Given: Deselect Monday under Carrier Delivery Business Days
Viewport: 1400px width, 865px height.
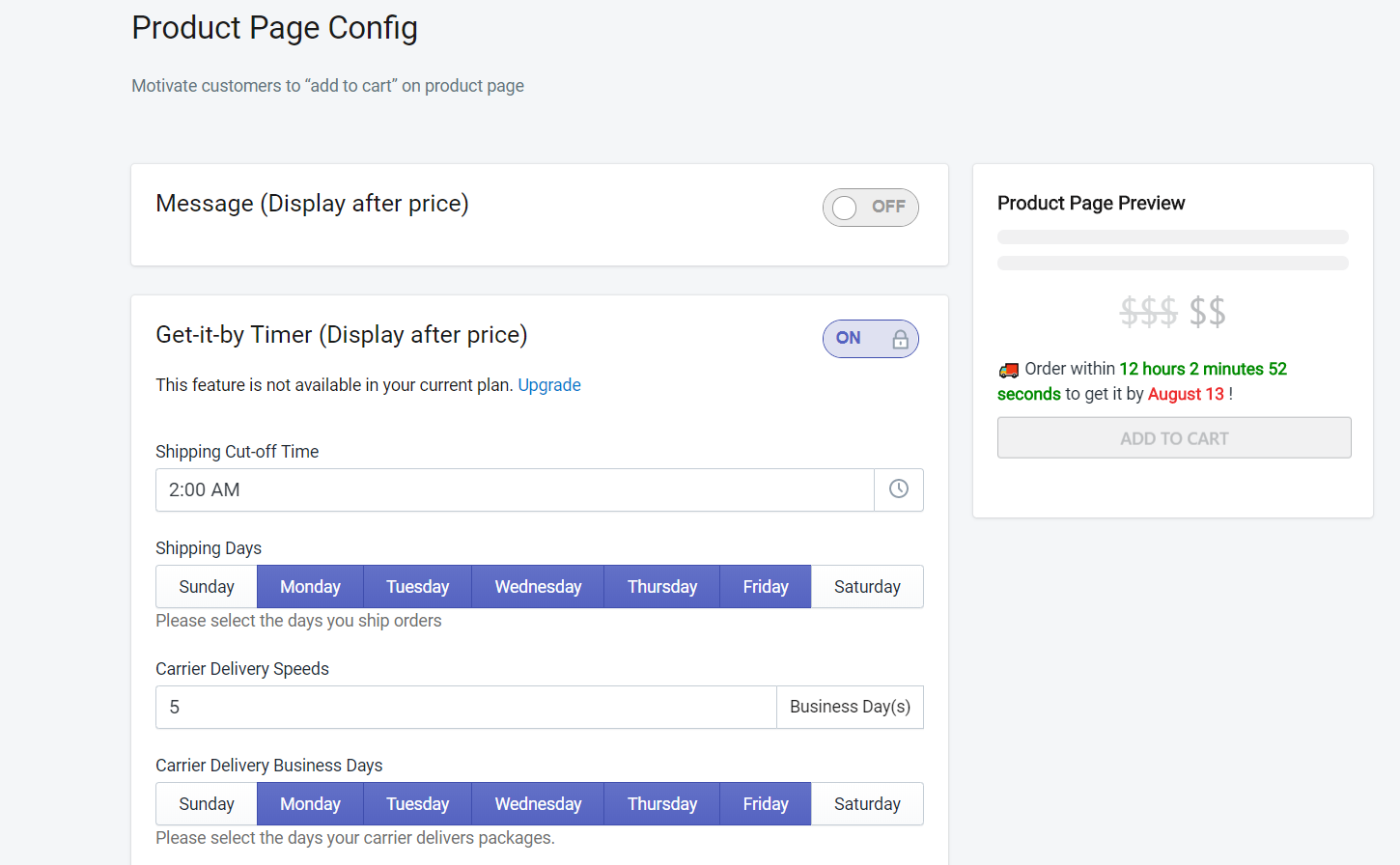Looking at the screenshot, I should pyautogui.click(x=310, y=804).
